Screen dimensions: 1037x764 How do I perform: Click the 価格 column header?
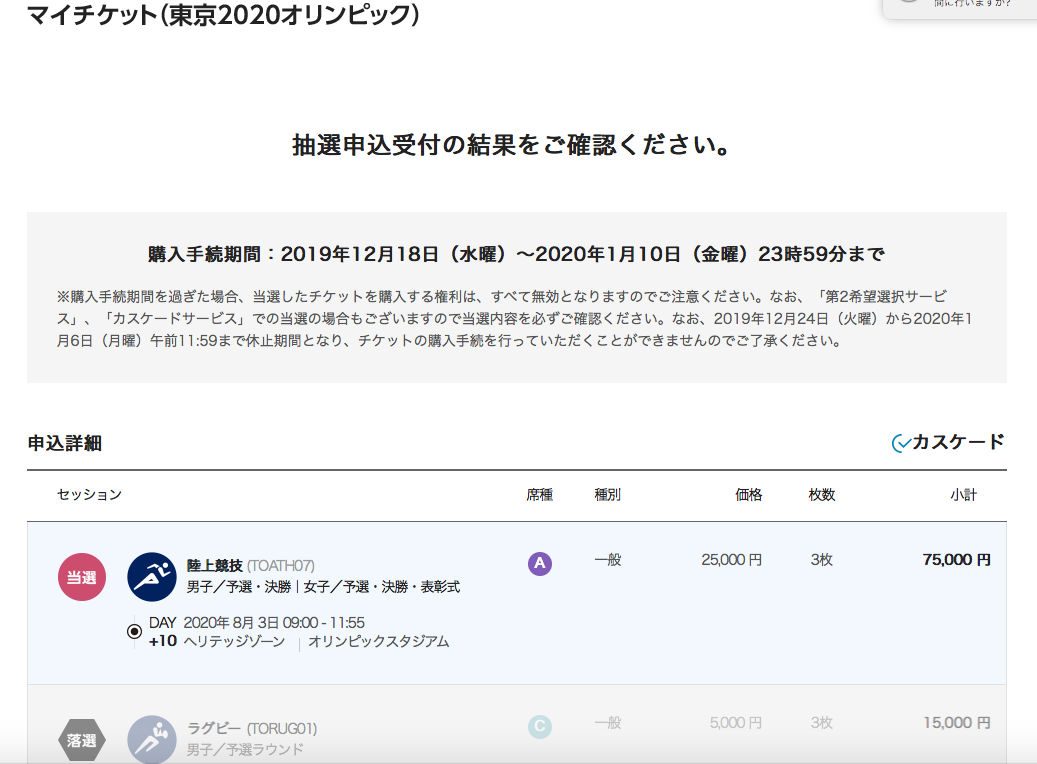coord(749,495)
